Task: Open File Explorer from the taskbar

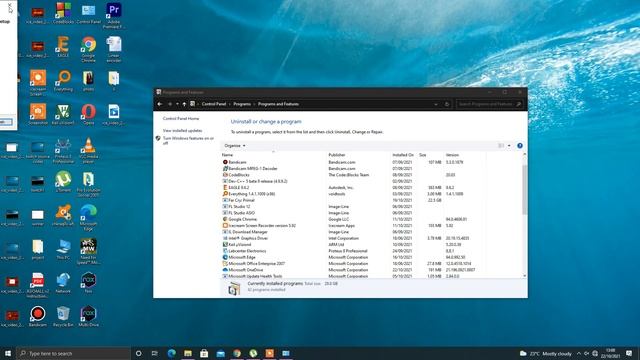Action: 188,353
